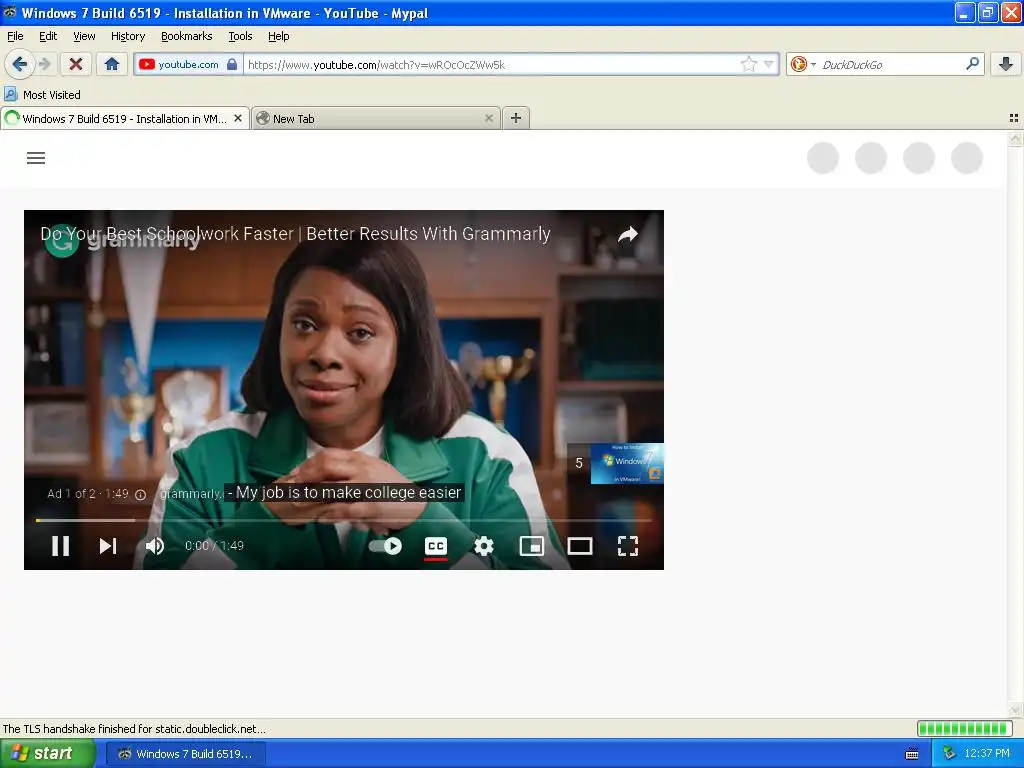This screenshot has width=1024, height=768.
Task: Click the YouTube site identity icon
Action: point(147,64)
